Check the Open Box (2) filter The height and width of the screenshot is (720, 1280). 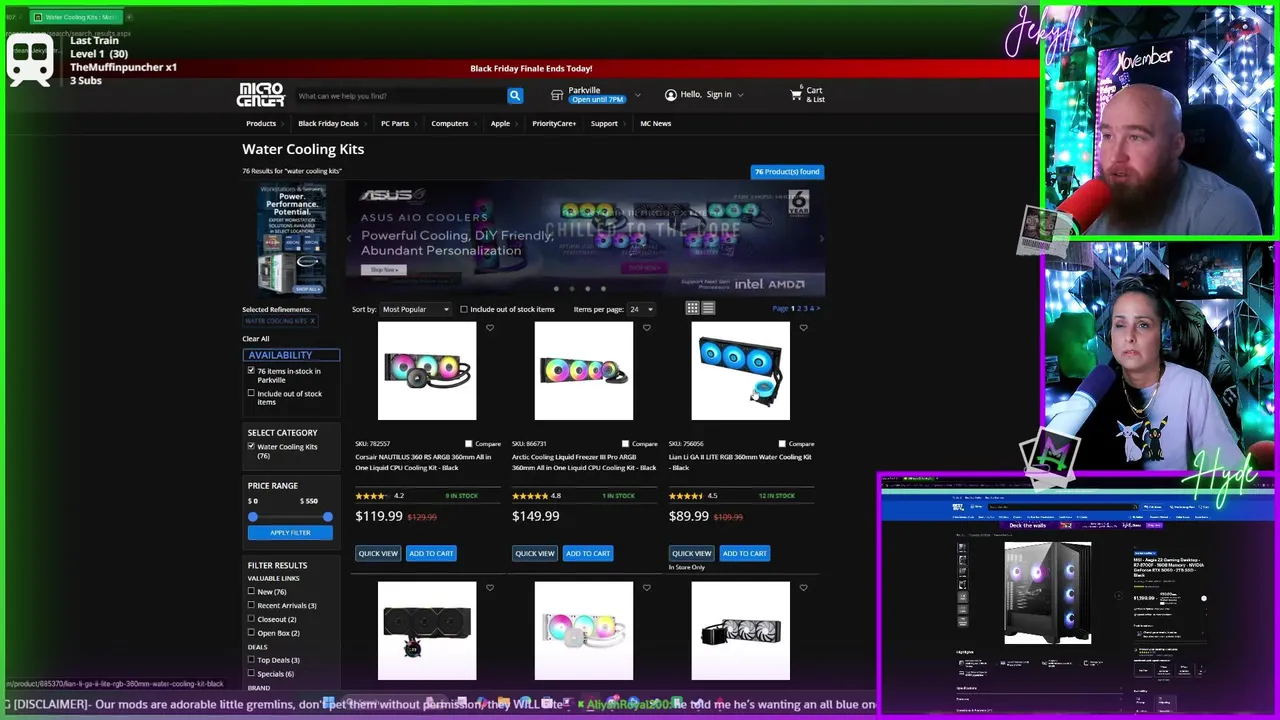(x=251, y=633)
